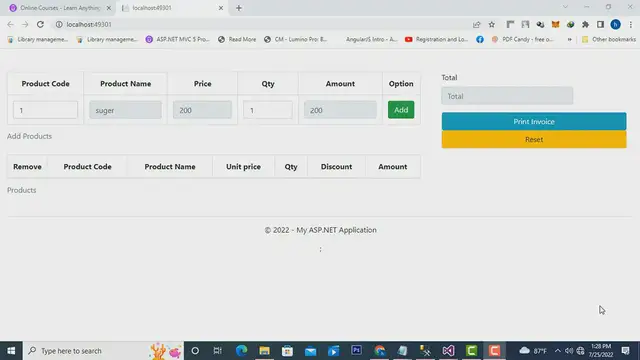640x360 pixels.
Task: Share this page icon
Action: 476,24
